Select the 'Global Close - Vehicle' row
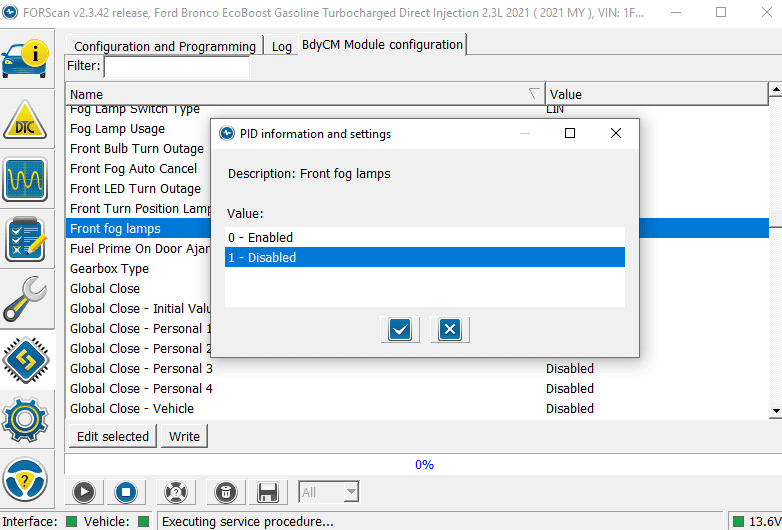Screen dimensions: 782x530 [417, 408]
